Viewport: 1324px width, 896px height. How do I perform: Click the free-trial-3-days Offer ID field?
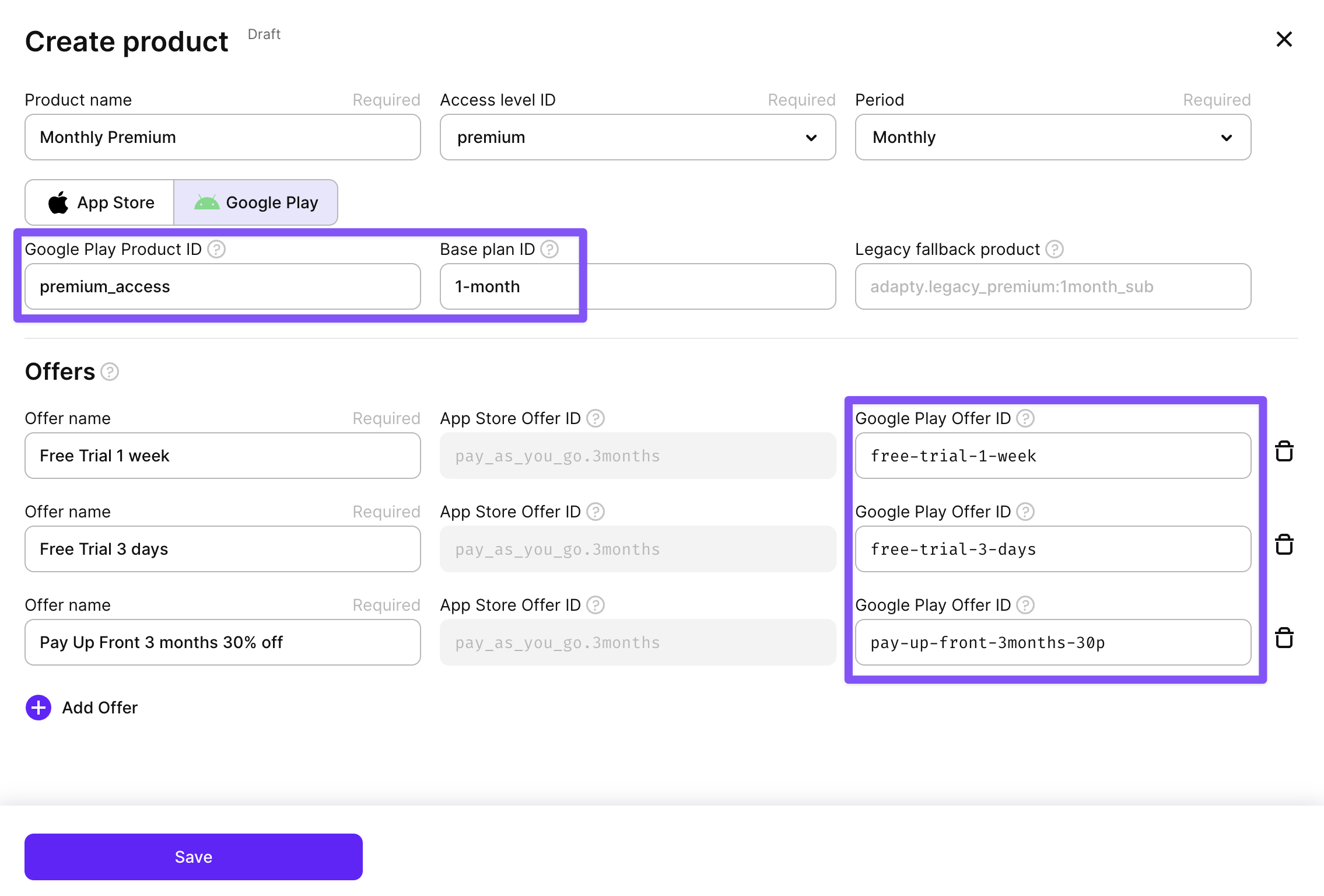pos(1053,549)
